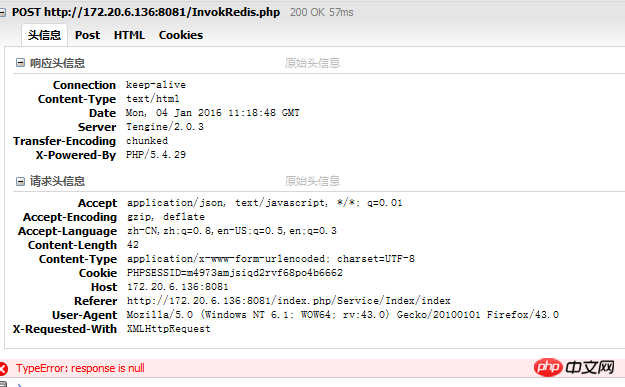Click the php中文网 watermark logo

coord(574,367)
